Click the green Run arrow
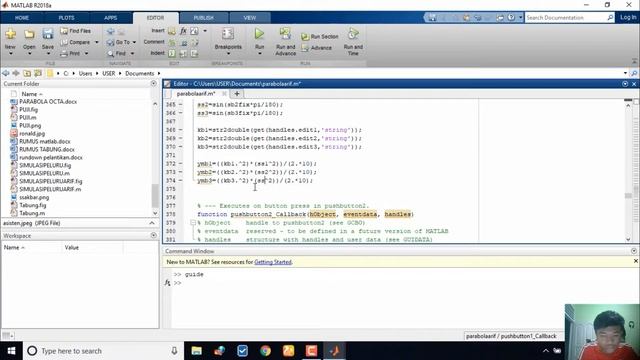The width and height of the screenshot is (640, 360). (x=259, y=34)
